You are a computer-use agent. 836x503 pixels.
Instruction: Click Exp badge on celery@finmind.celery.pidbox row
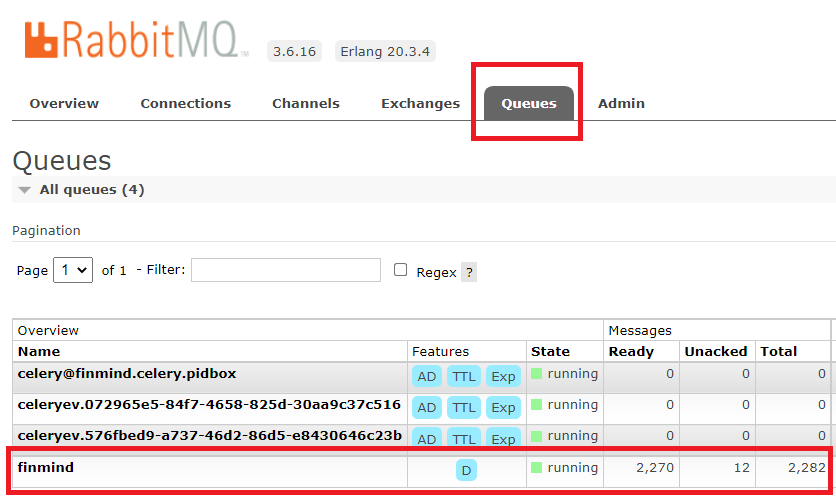tap(503, 376)
